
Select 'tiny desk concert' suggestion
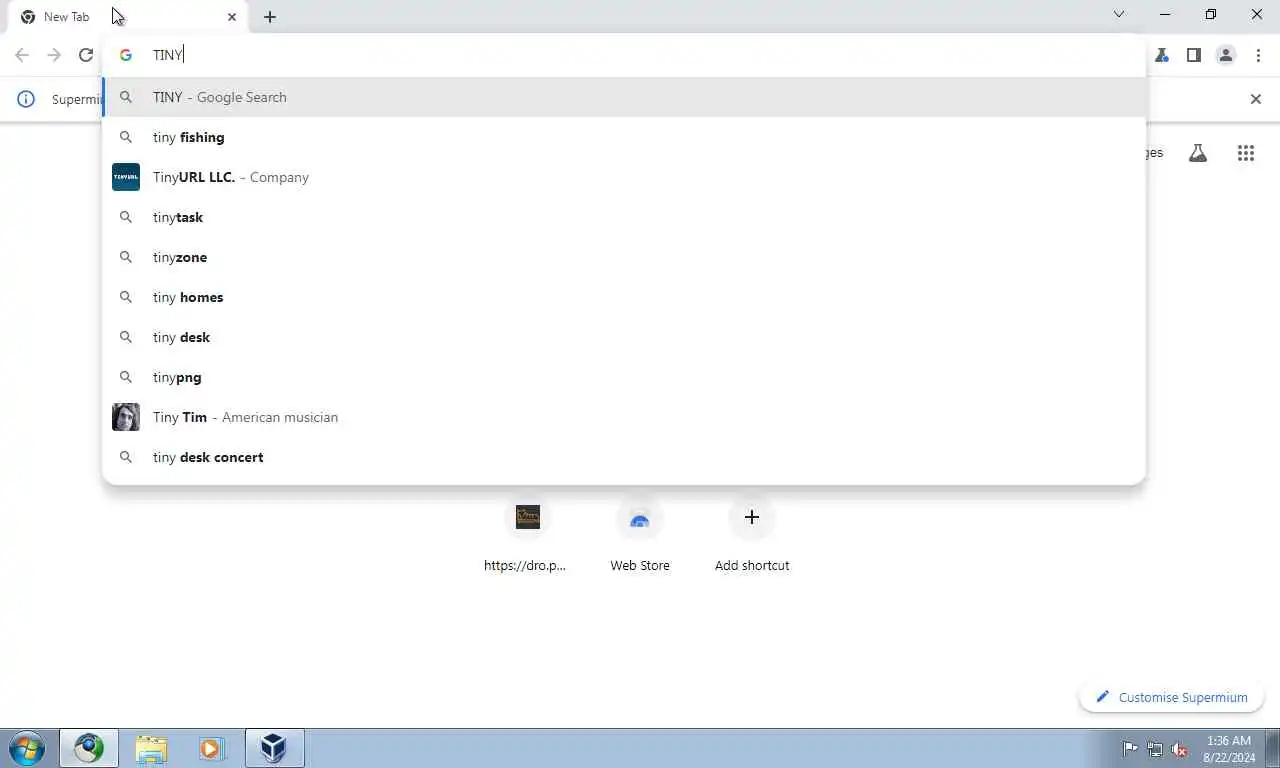click(x=624, y=457)
